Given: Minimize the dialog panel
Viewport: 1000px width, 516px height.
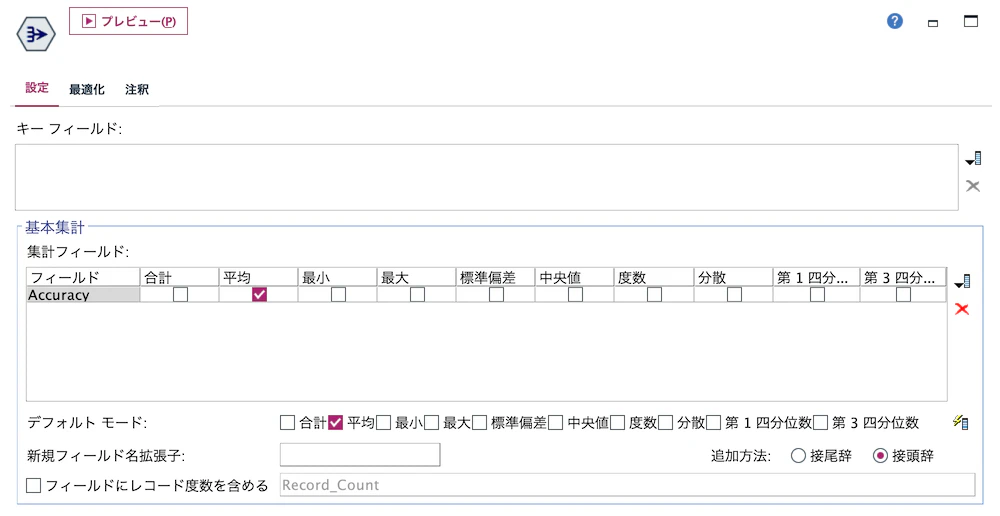Looking at the screenshot, I should point(933,23).
